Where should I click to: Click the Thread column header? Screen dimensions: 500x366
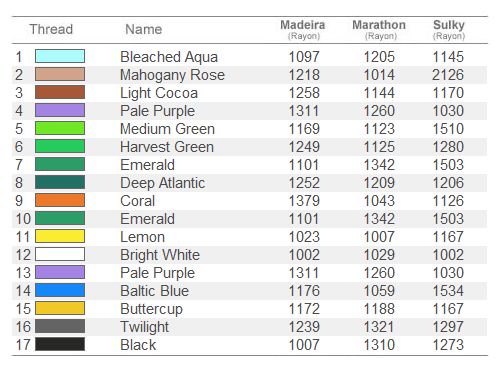click(51, 29)
